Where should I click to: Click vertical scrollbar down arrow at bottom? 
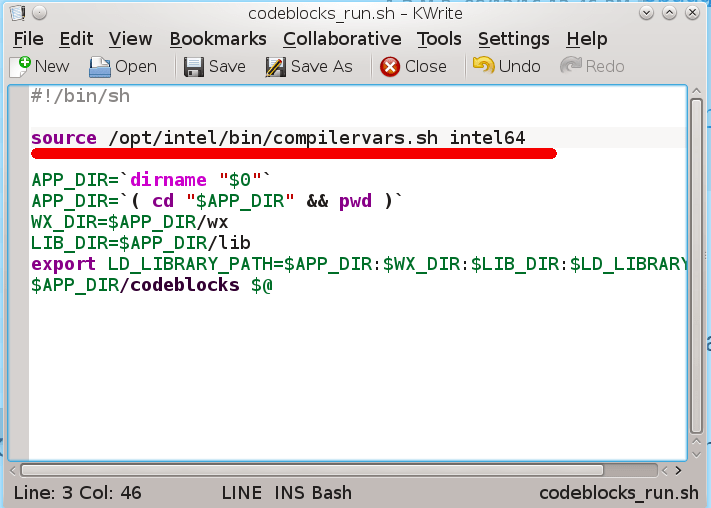click(x=696, y=454)
